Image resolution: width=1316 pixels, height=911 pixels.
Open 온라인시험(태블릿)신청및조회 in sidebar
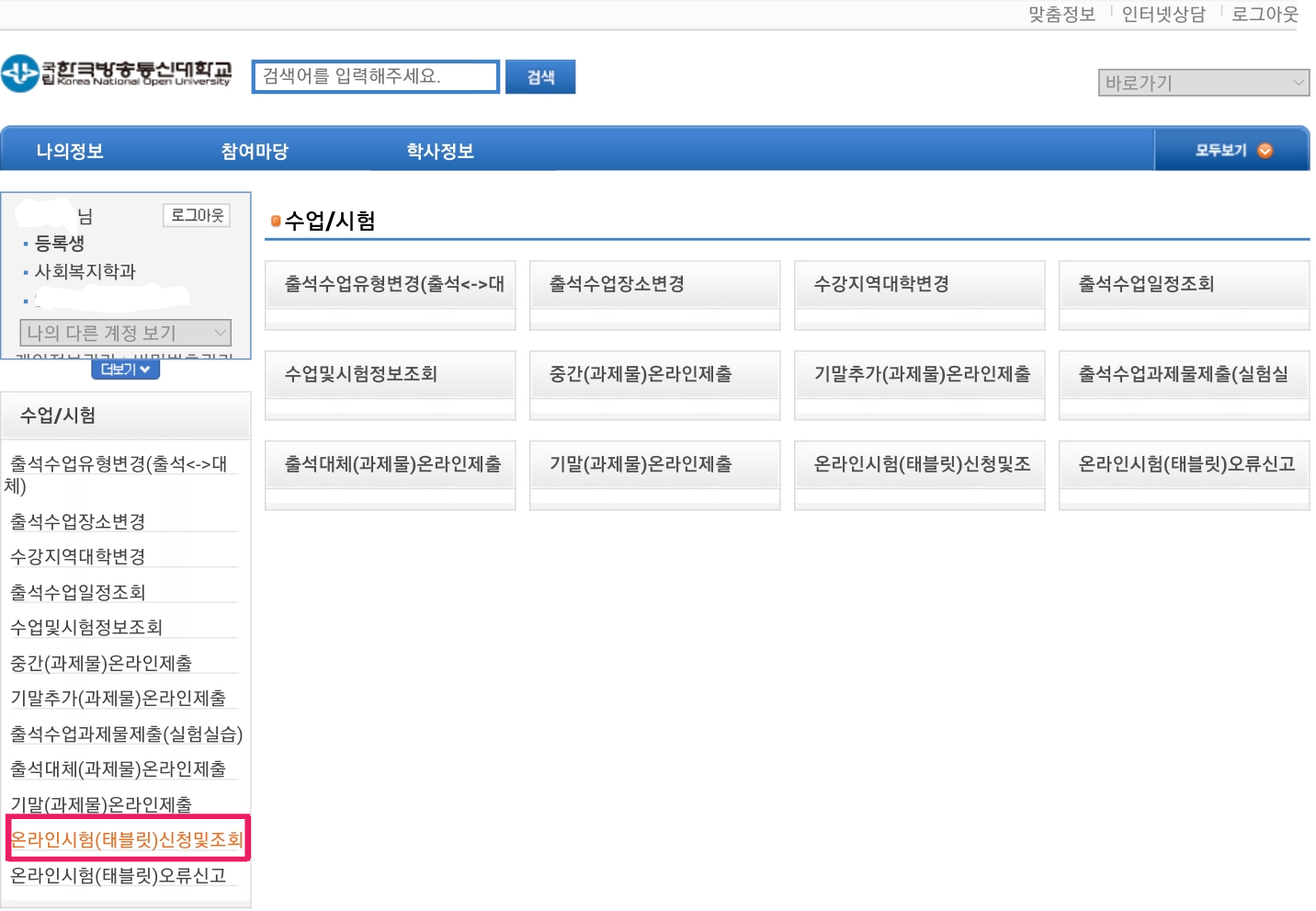click(x=127, y=839)
